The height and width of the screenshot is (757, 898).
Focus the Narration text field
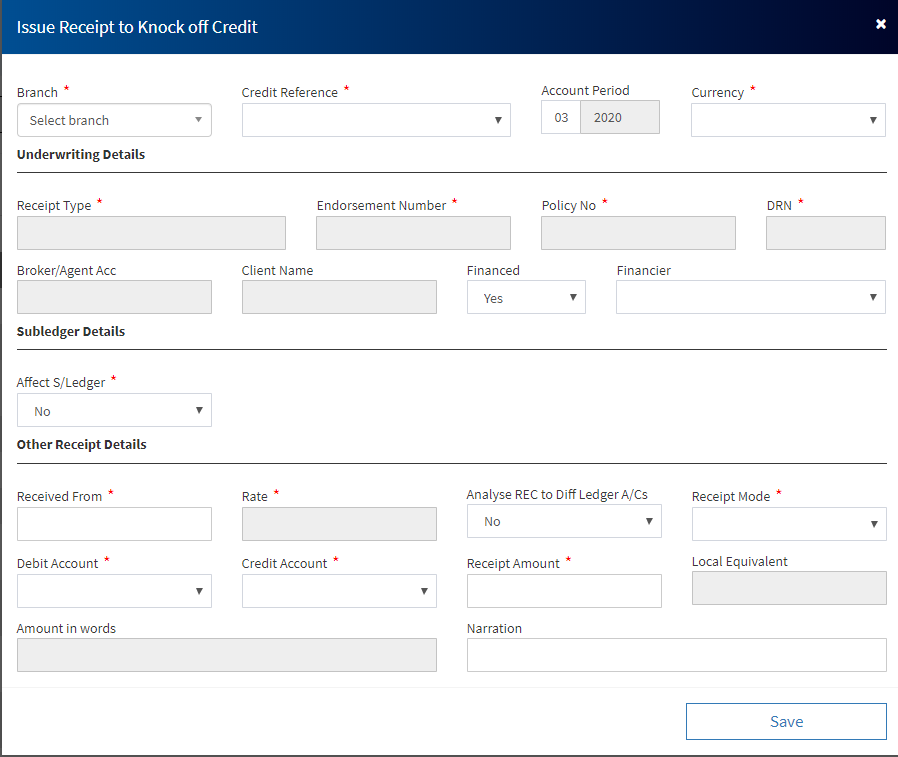click(676, 655)
